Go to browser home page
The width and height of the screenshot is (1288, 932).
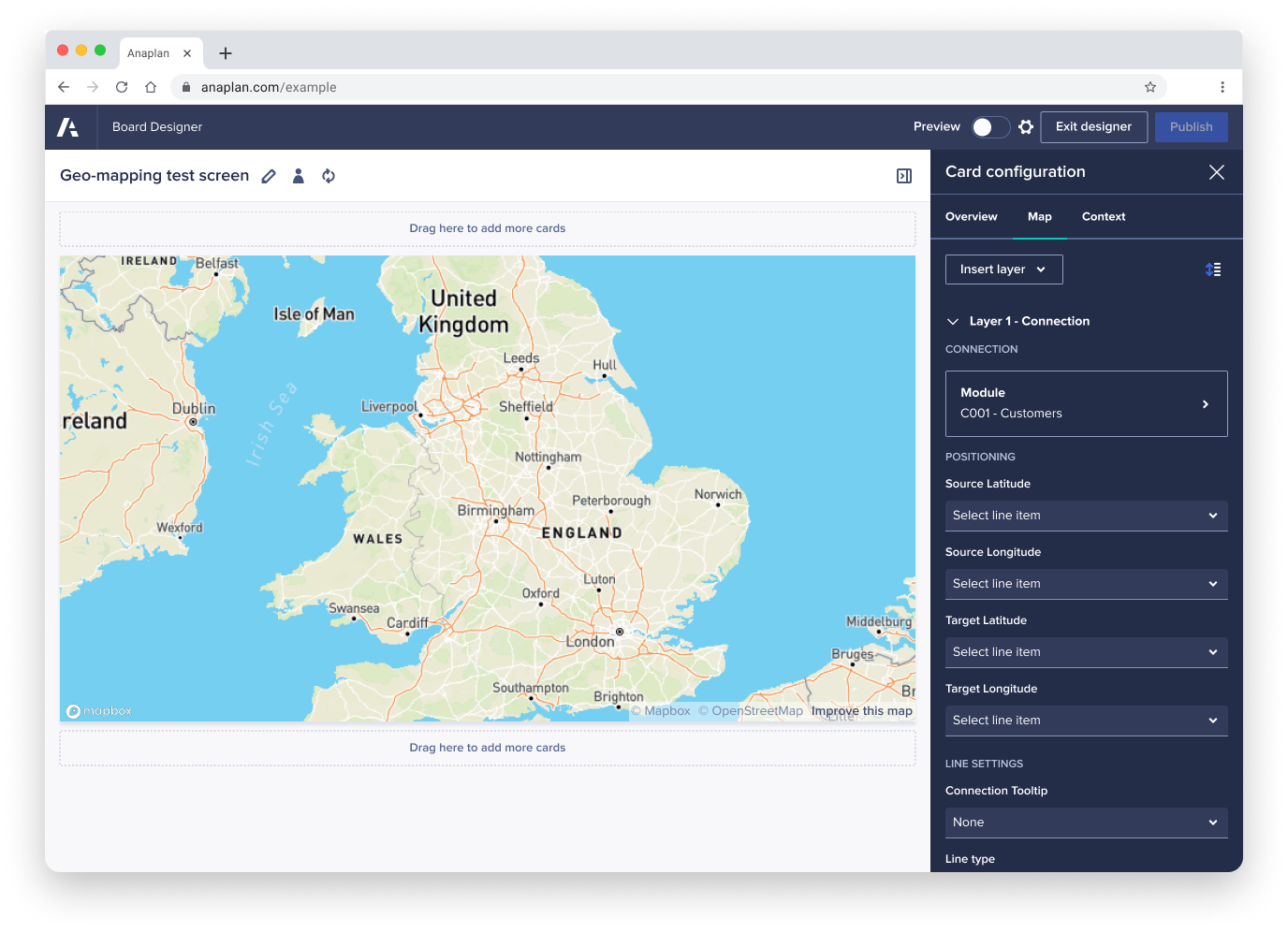(151, 87)
